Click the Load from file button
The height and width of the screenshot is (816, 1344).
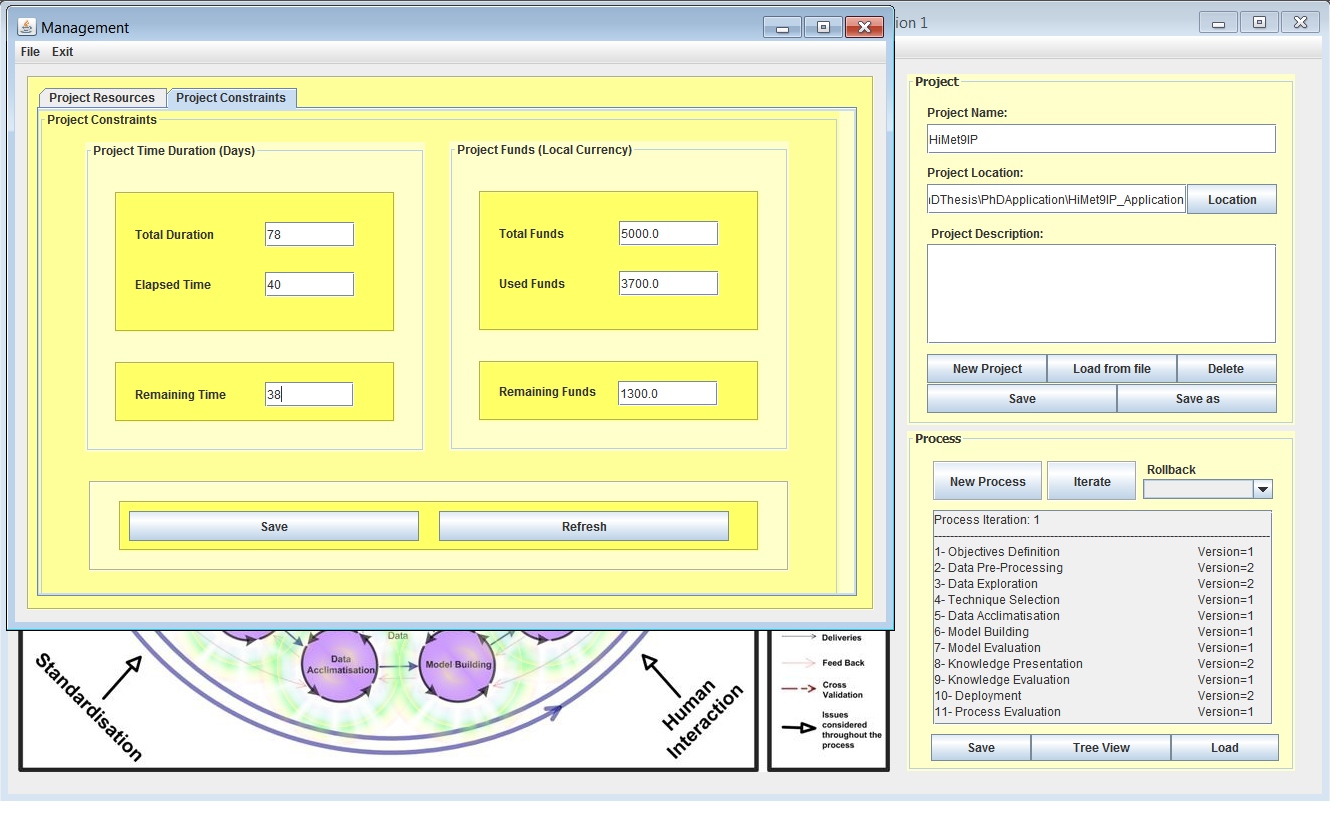tap(1111, 369)
